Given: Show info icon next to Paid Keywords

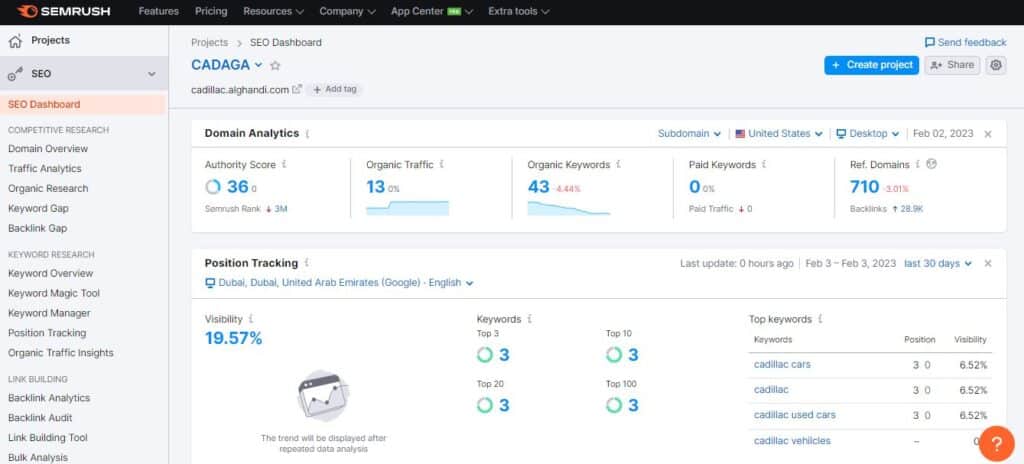Looking at the screenshot, I should [x=763, y=165].
